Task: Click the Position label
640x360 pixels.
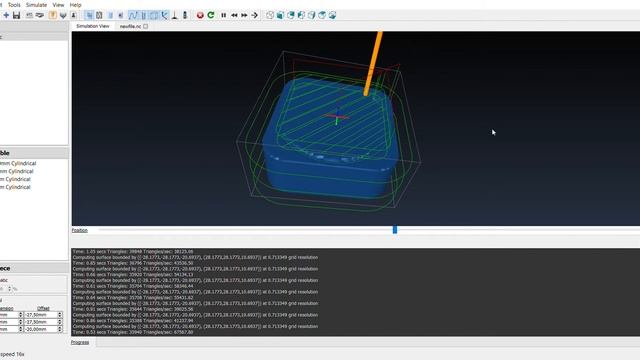Action: [x=80, y=230]
